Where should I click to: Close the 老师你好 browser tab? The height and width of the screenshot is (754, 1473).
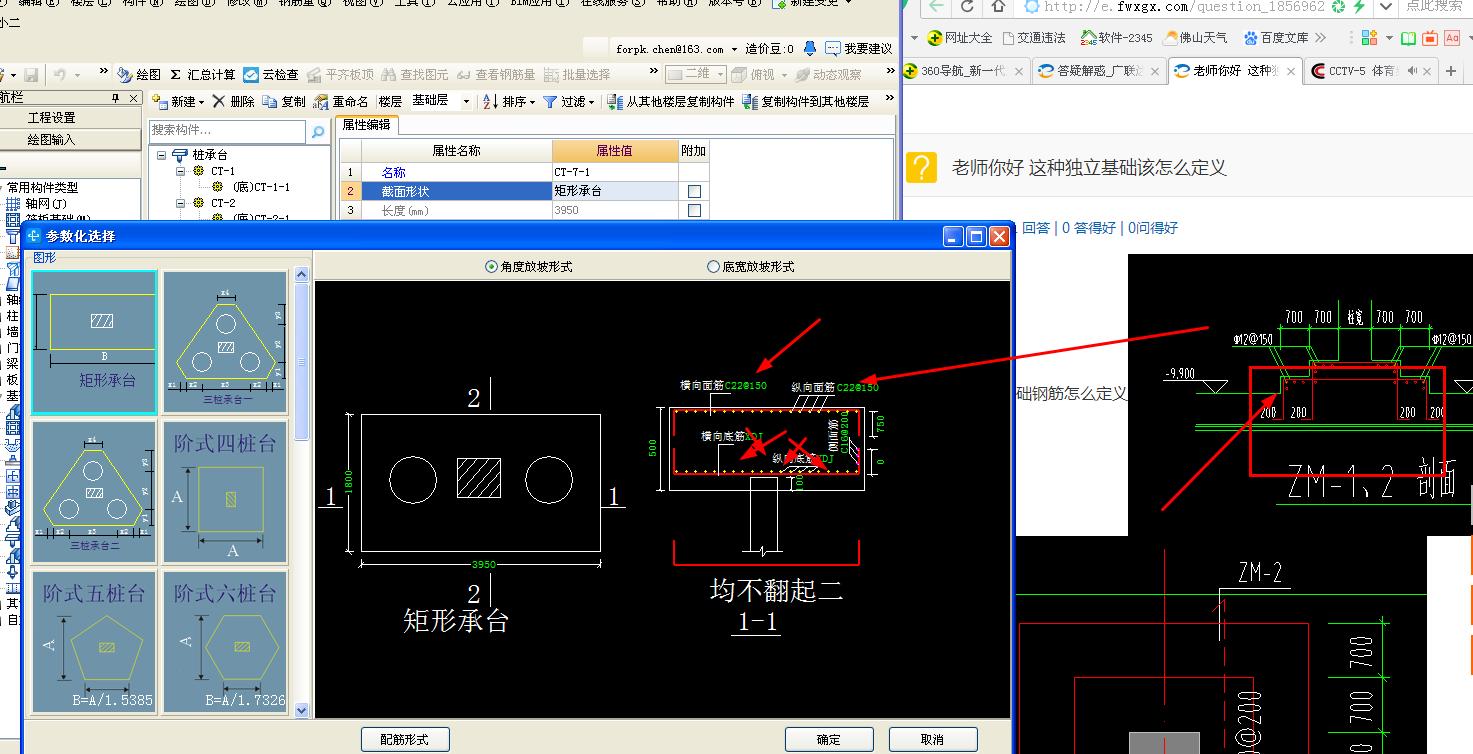[1291, 71]
